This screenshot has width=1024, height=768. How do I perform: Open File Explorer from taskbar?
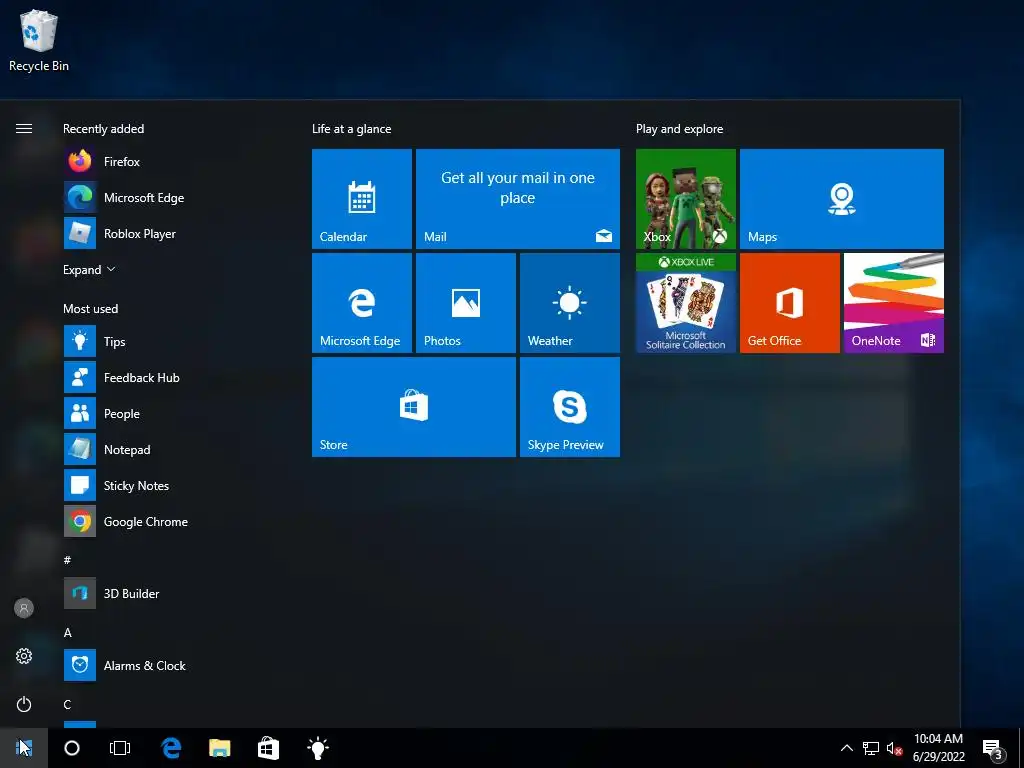[220, 748]
